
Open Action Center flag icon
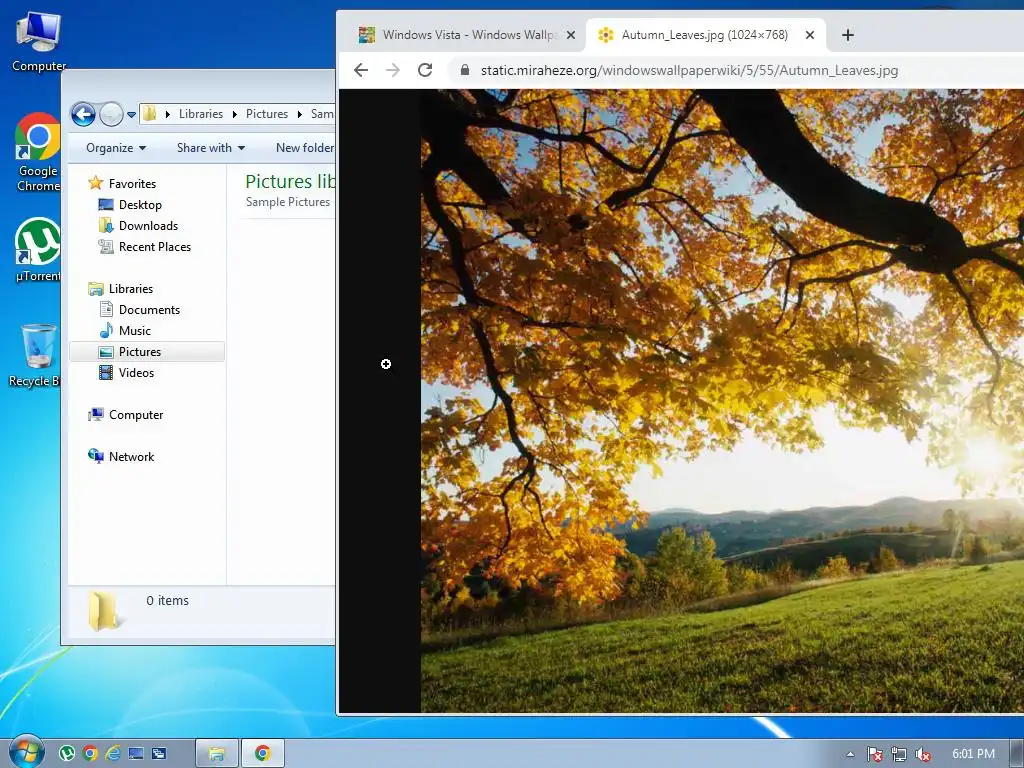[x=874, y=754]
